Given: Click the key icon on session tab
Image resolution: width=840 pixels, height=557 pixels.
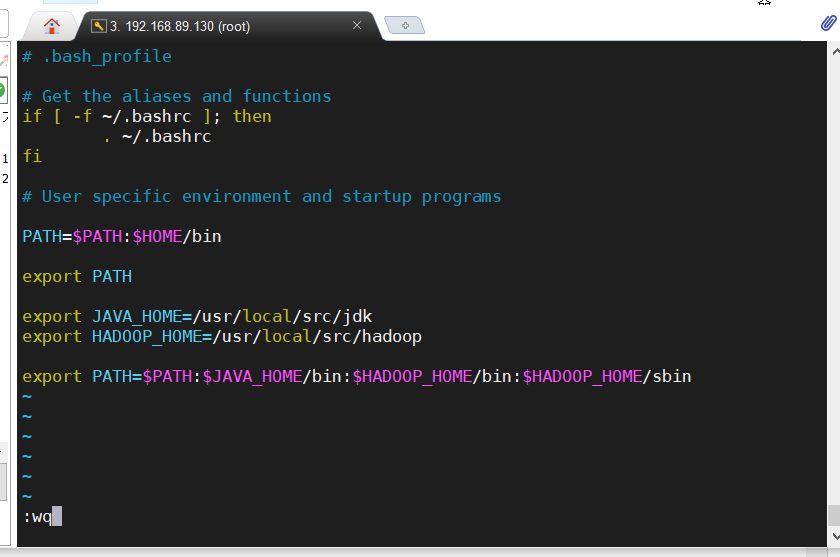Looking at the screenshot, I should 99,26.
